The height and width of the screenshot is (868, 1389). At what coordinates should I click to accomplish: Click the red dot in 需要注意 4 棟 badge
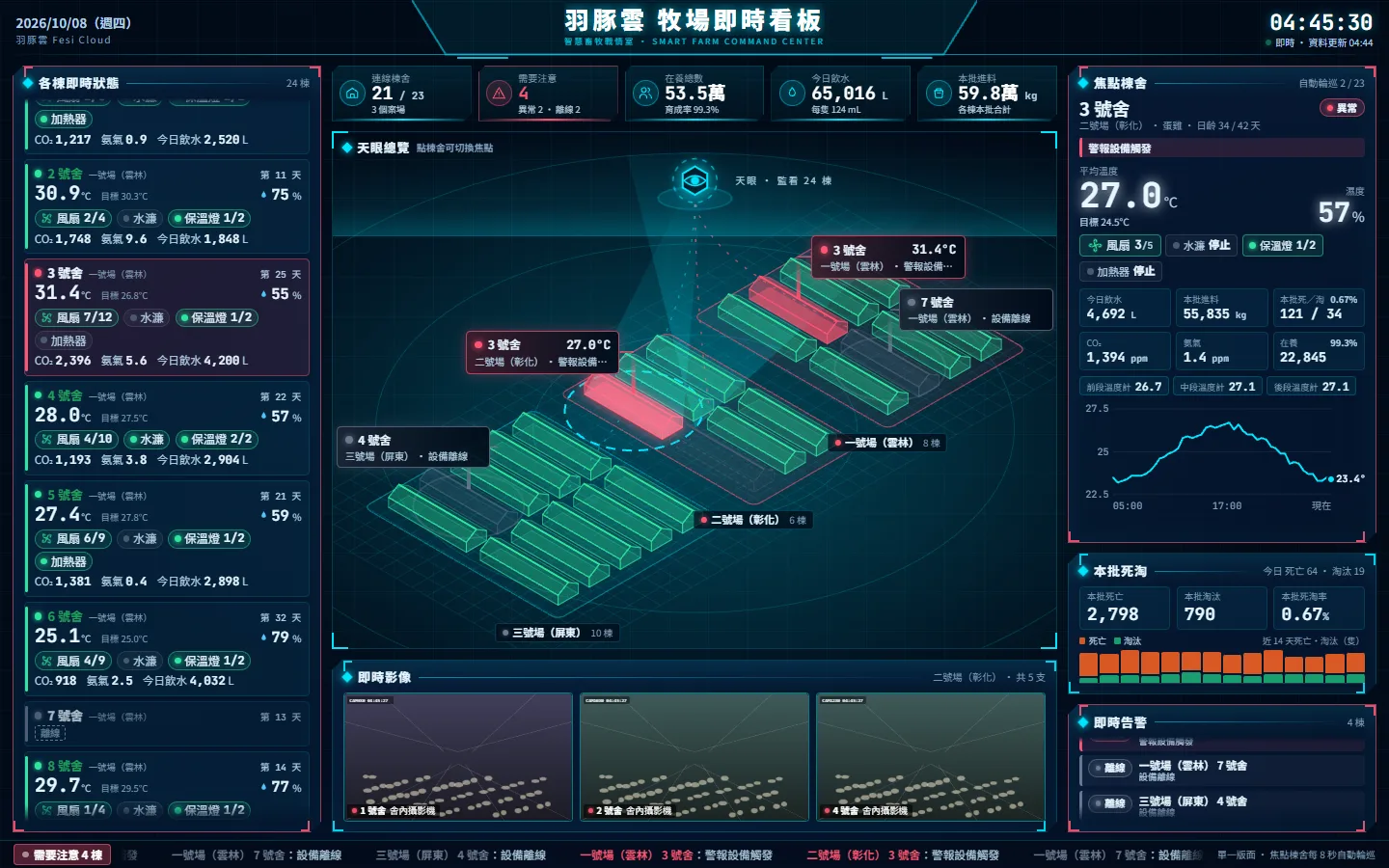point(25,854)
